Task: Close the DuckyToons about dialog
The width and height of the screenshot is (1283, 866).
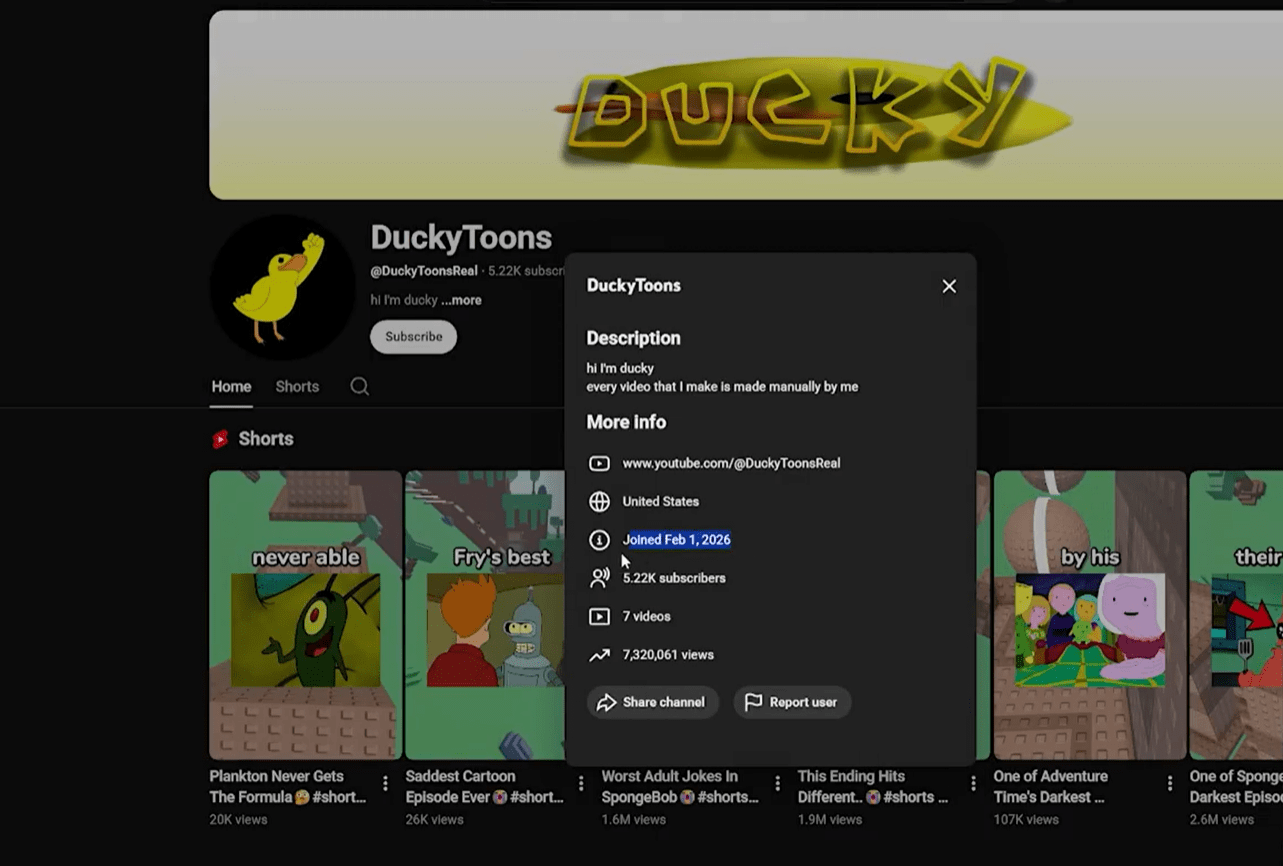Action: [949, 286]
